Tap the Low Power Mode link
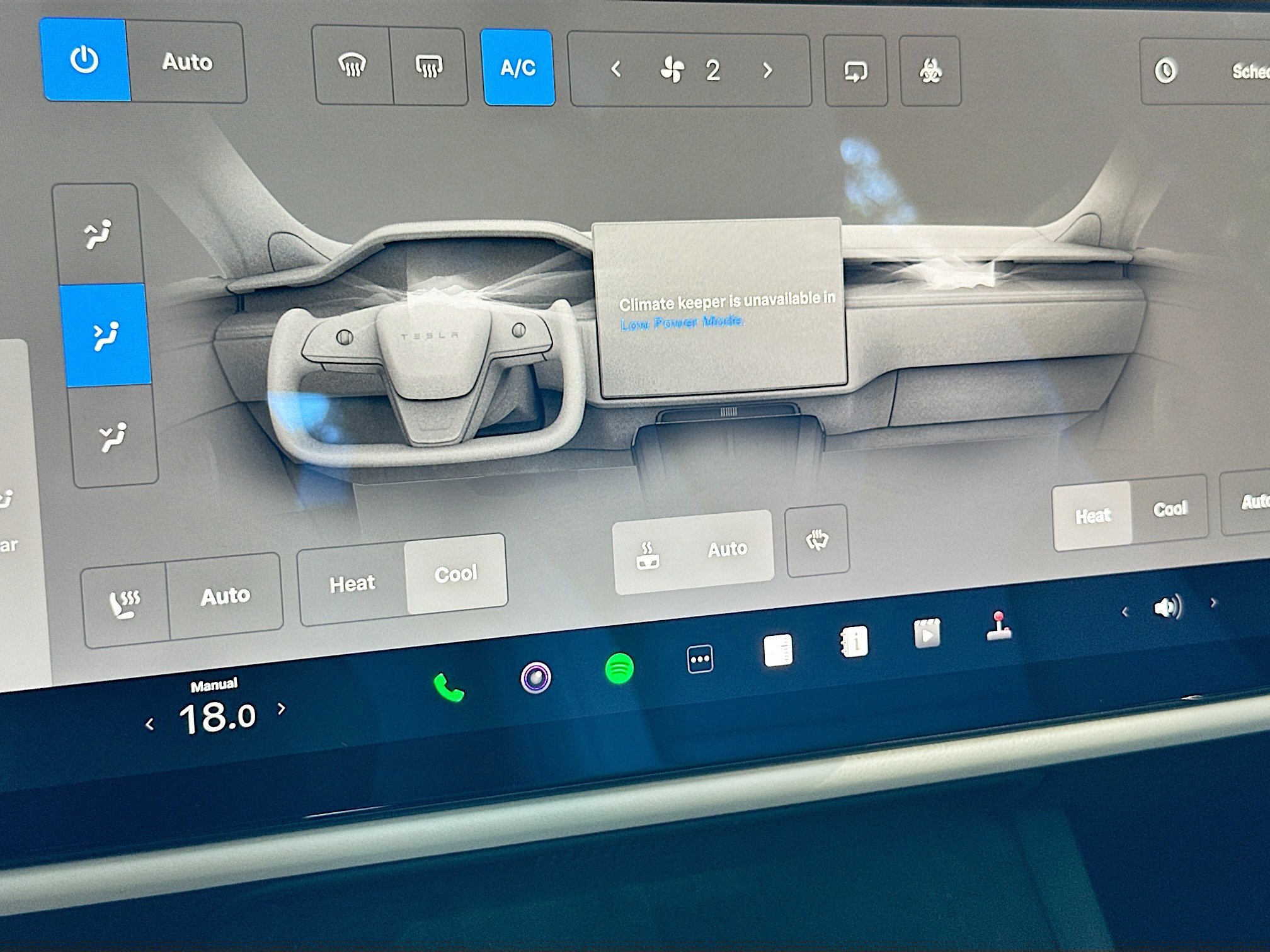This screenshot has height=952, width=1270. (681, 323)
